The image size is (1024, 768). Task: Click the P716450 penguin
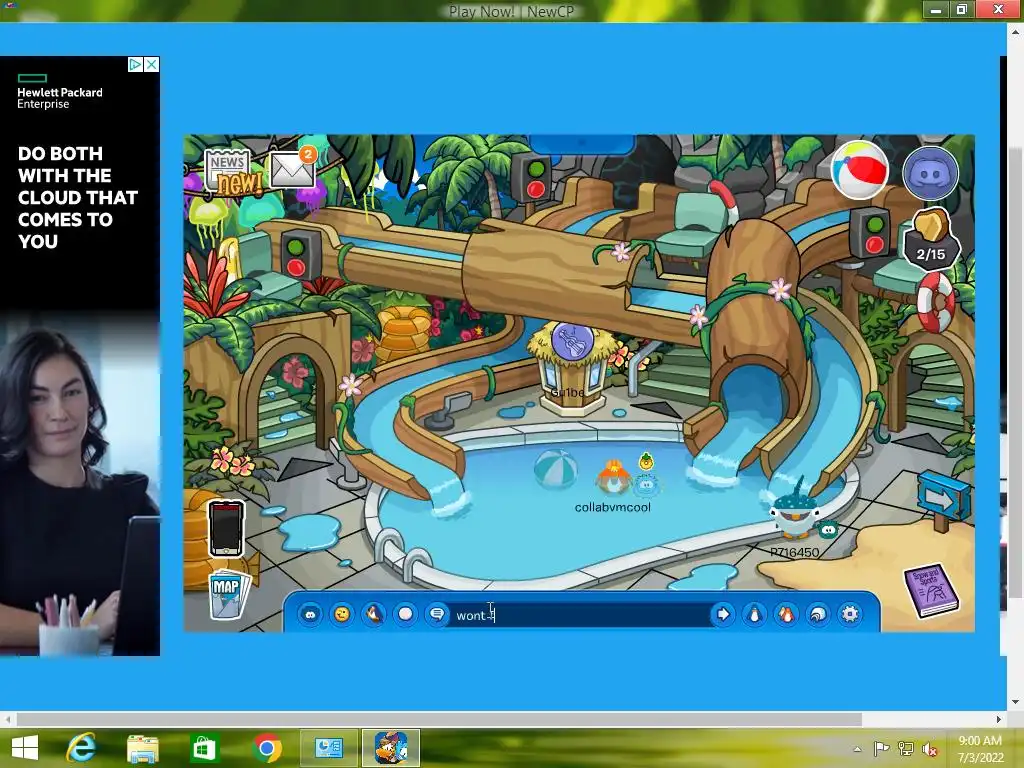pyautogui.click(x=794, y=514)
